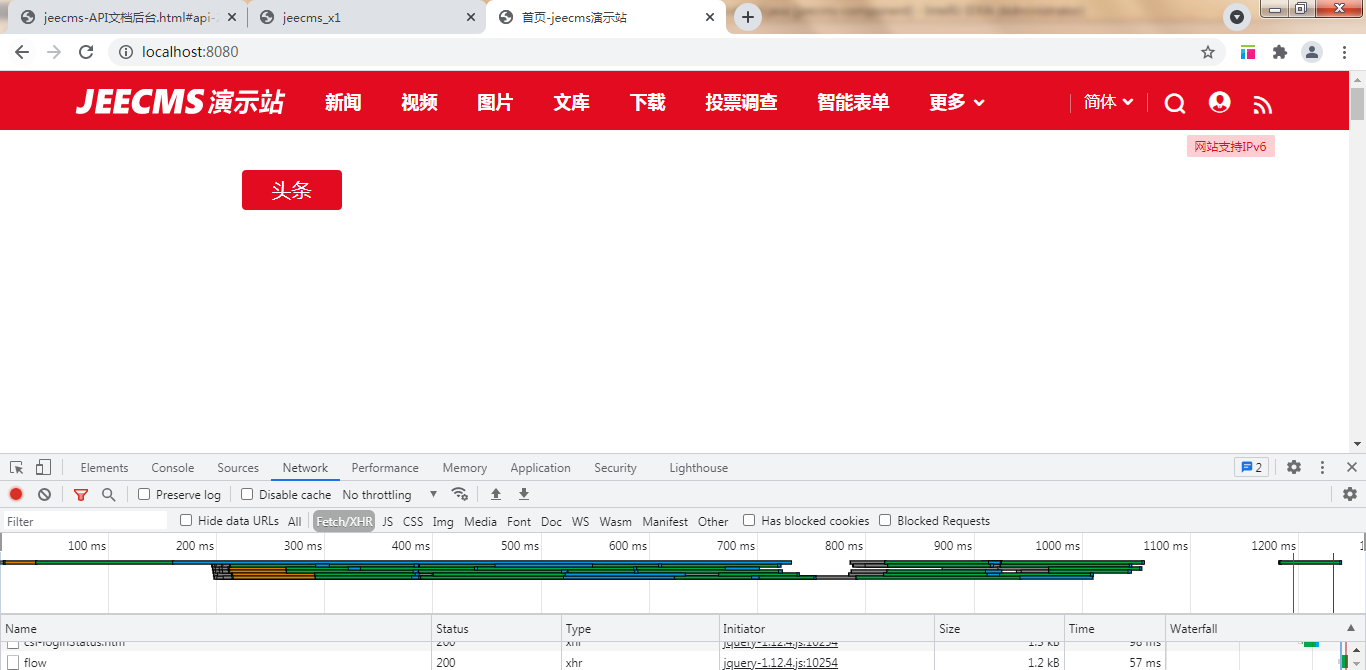Viewport: 1366px width, 670px height.
Task: Click the localhost:8080 address bar
Action: coord(190,52)
